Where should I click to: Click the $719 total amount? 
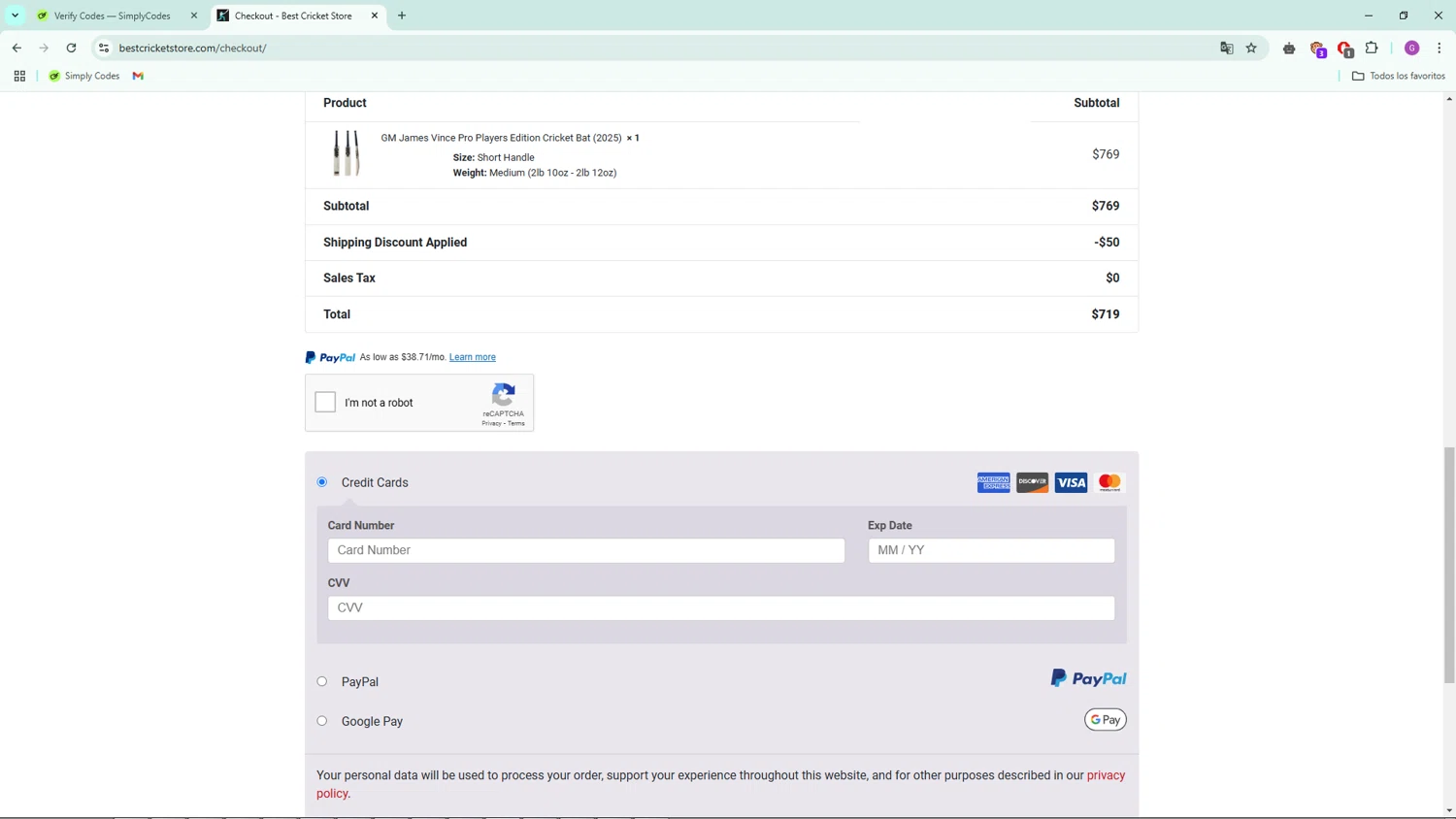pyautogui.click(x=1106, y=314)
